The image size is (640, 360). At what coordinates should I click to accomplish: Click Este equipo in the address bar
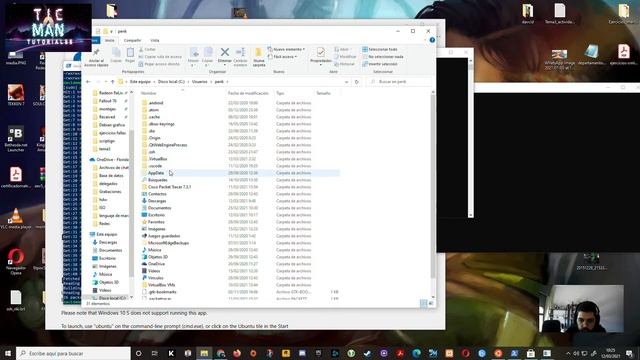point(140,82)
